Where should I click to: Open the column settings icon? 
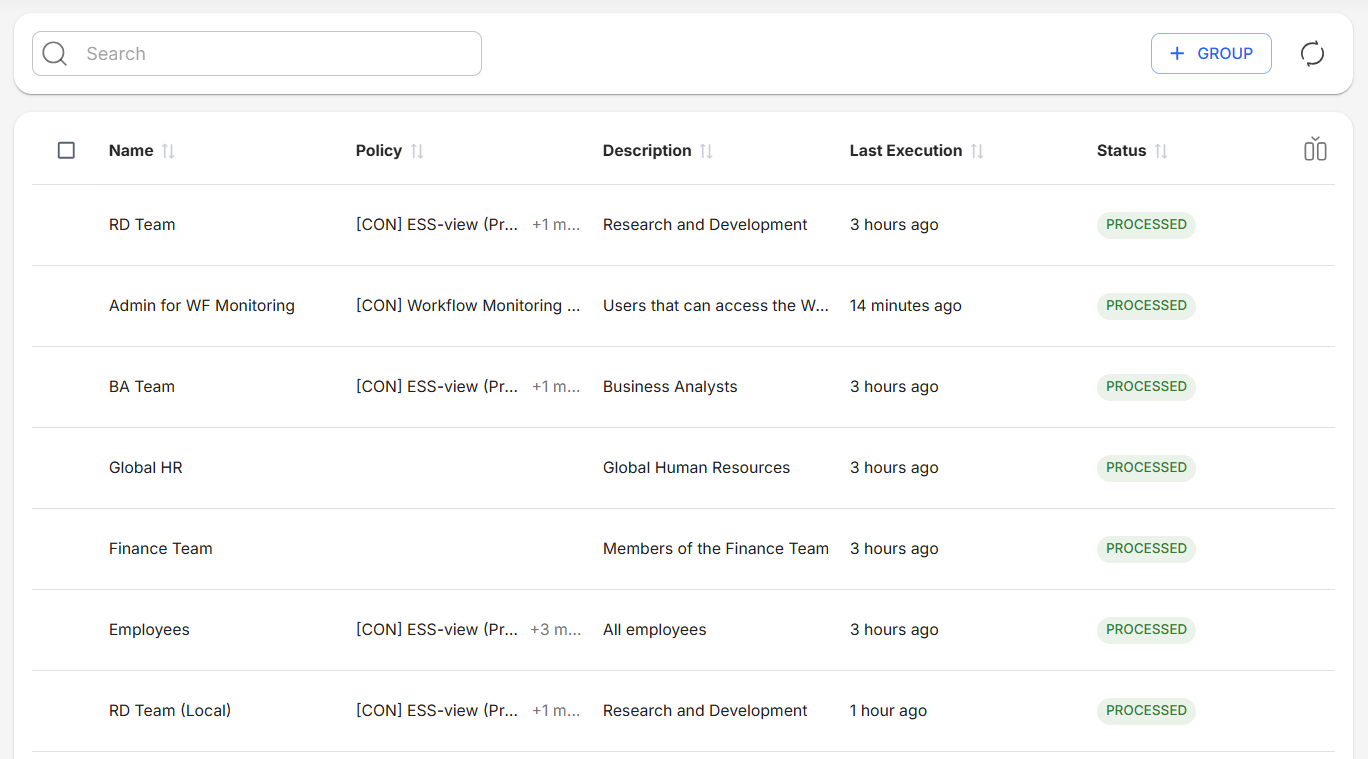1315,150
